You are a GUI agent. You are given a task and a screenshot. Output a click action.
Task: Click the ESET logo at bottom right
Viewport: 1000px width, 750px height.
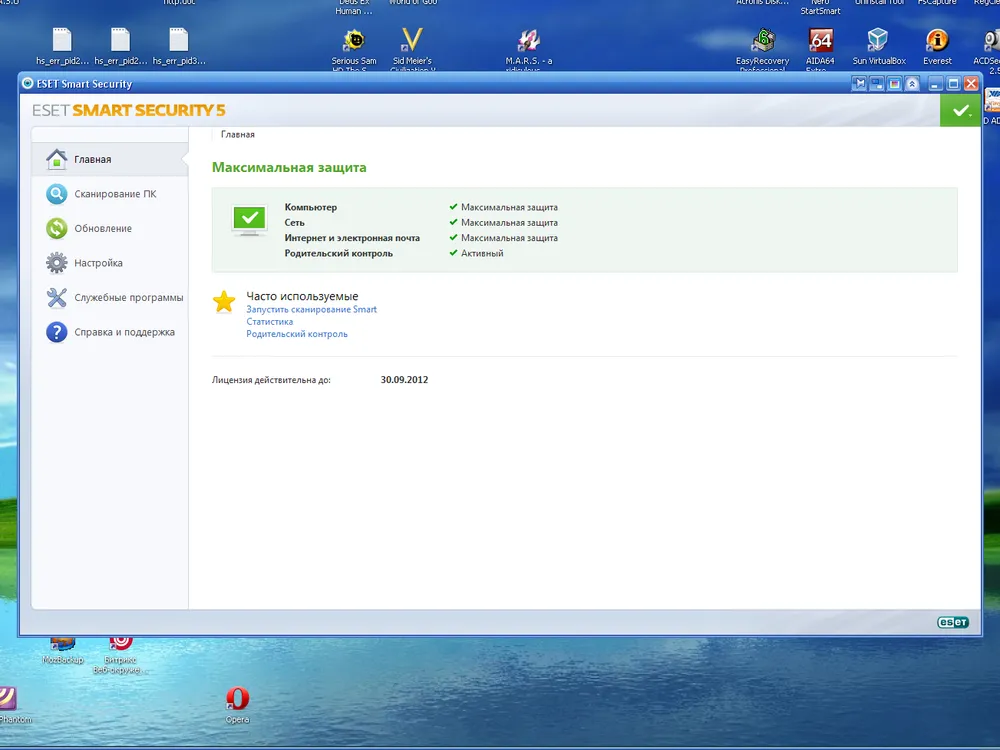coord(952,622)
